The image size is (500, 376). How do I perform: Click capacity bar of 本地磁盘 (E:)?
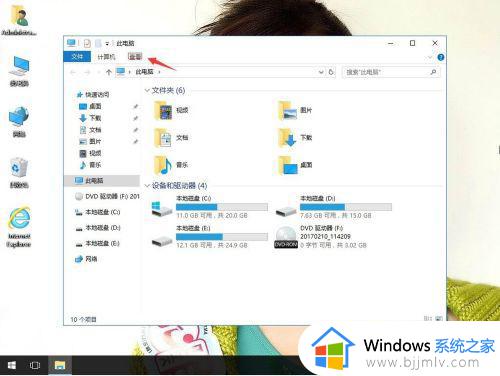(x=222, y=237)
